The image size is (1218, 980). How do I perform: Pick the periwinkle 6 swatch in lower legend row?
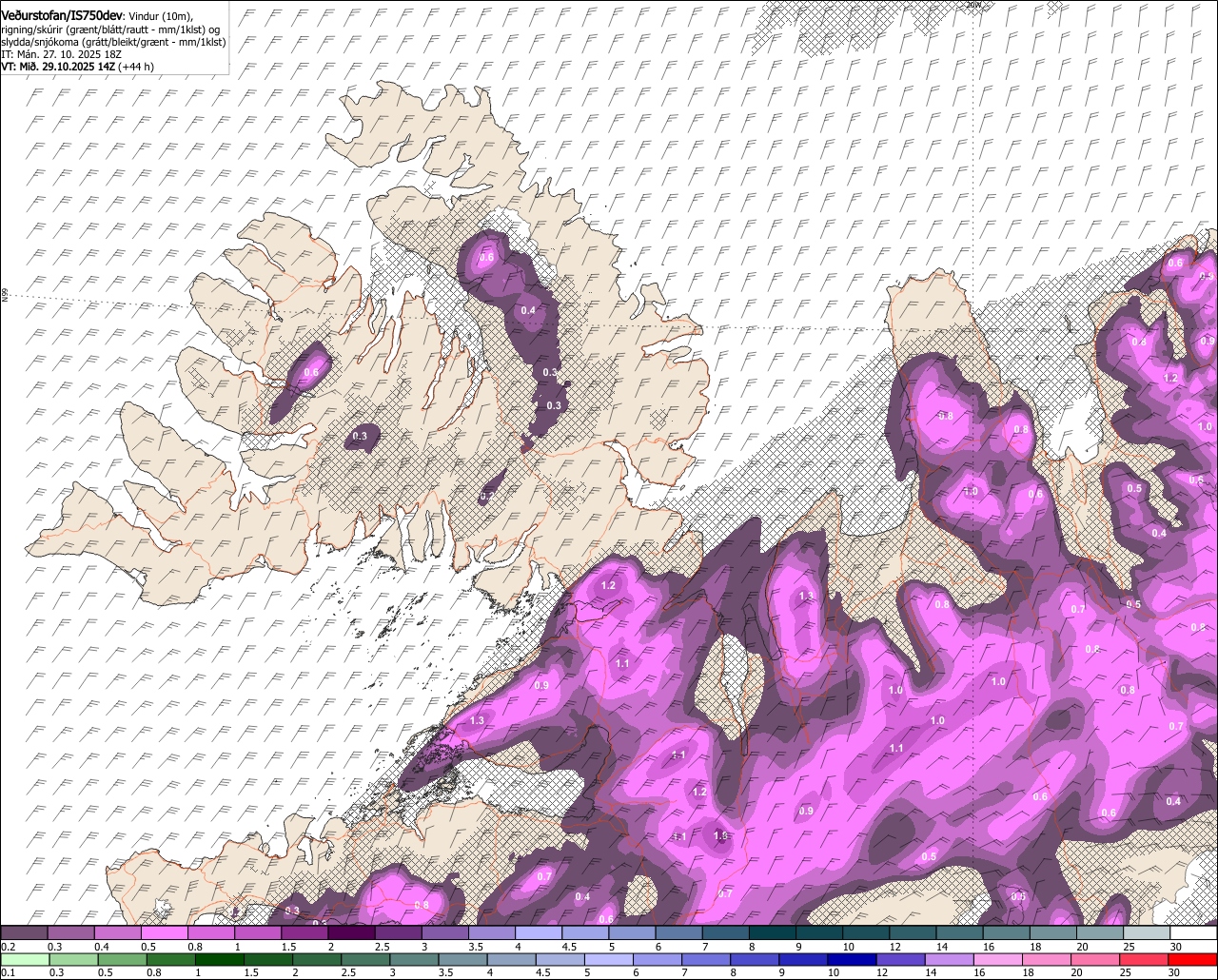tap(658, 960)
